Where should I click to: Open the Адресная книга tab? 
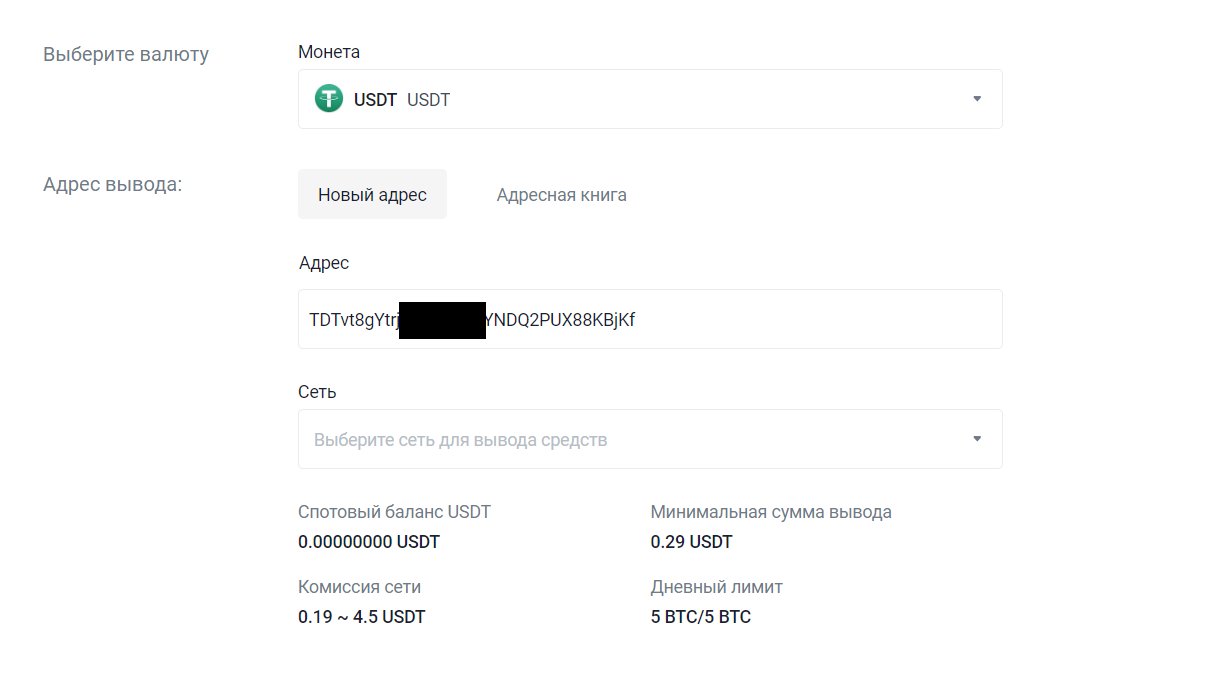point(561,194)
